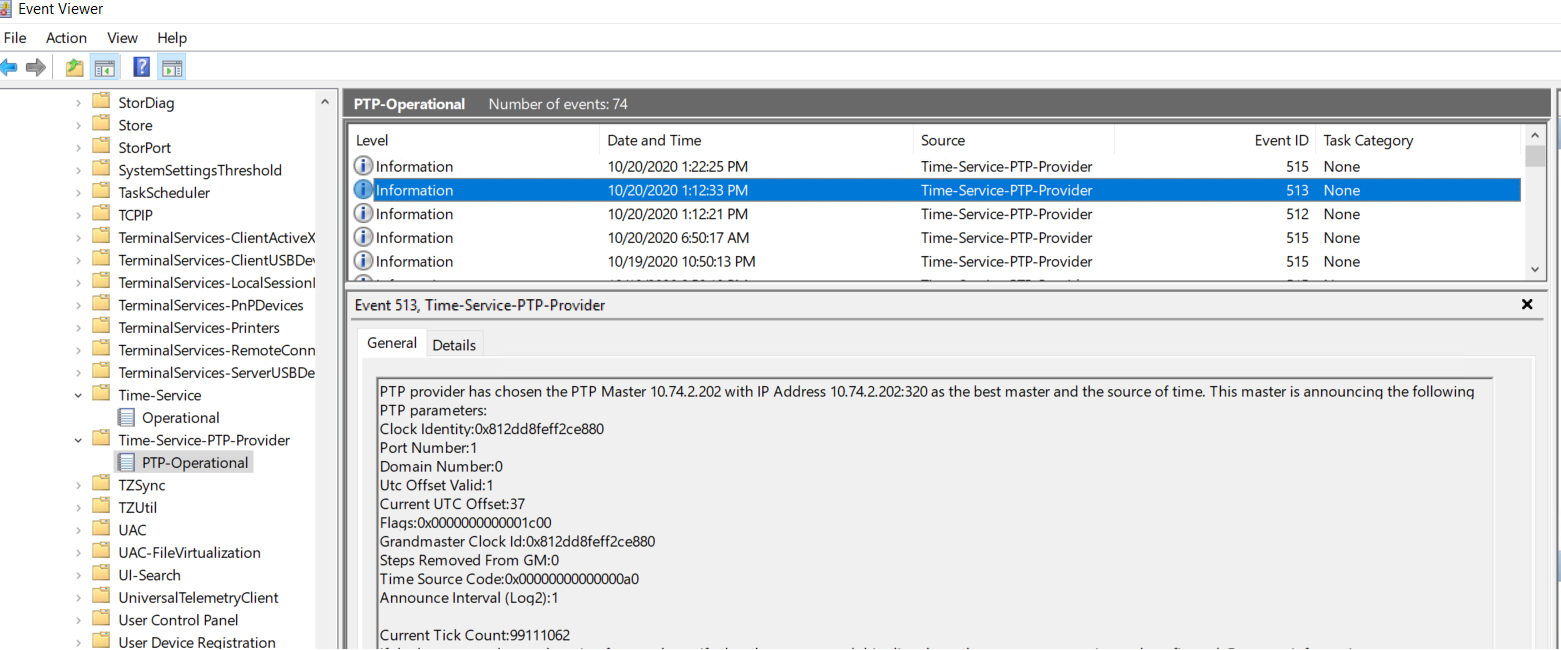Click the TZSync folder icon

100,484
